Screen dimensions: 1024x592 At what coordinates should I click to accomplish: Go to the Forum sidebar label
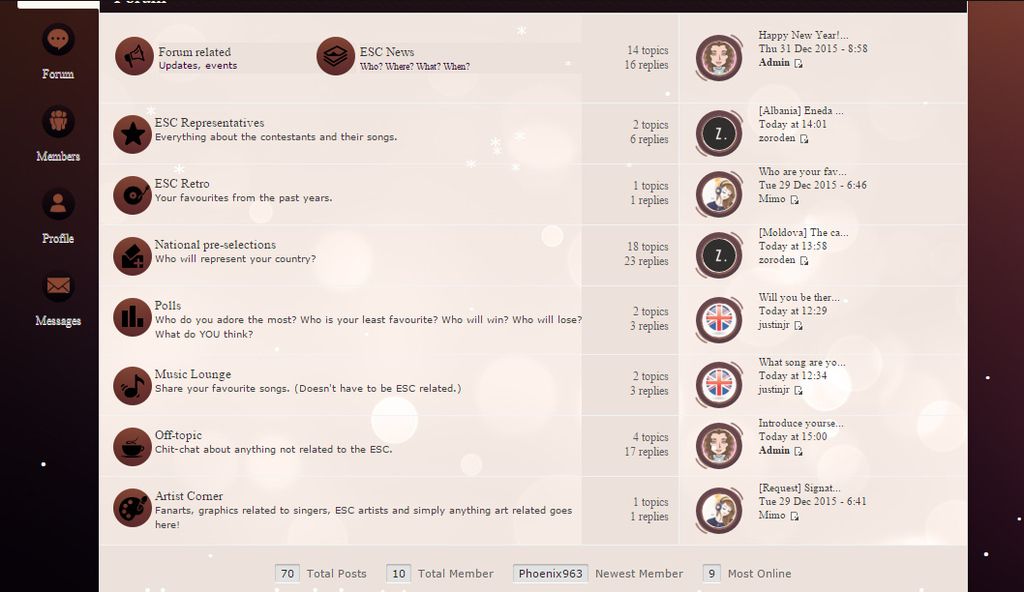[x=58, y=74]
